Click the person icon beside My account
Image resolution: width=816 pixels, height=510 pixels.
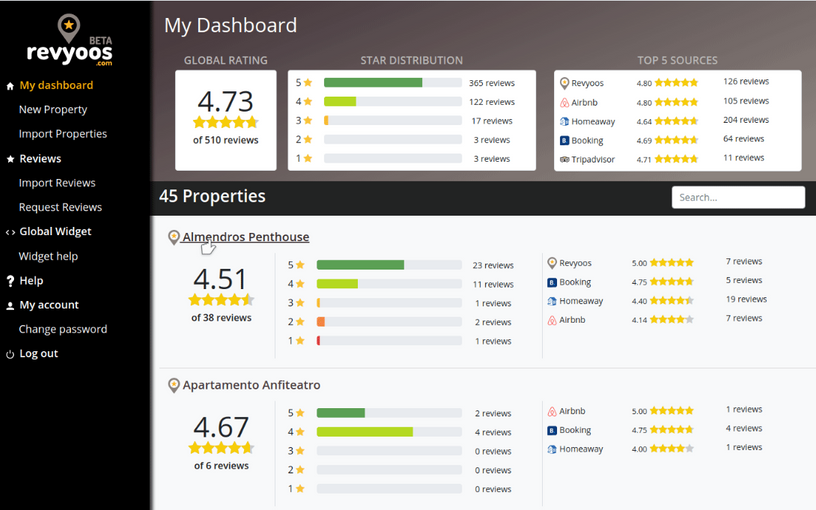click(10, 306)
